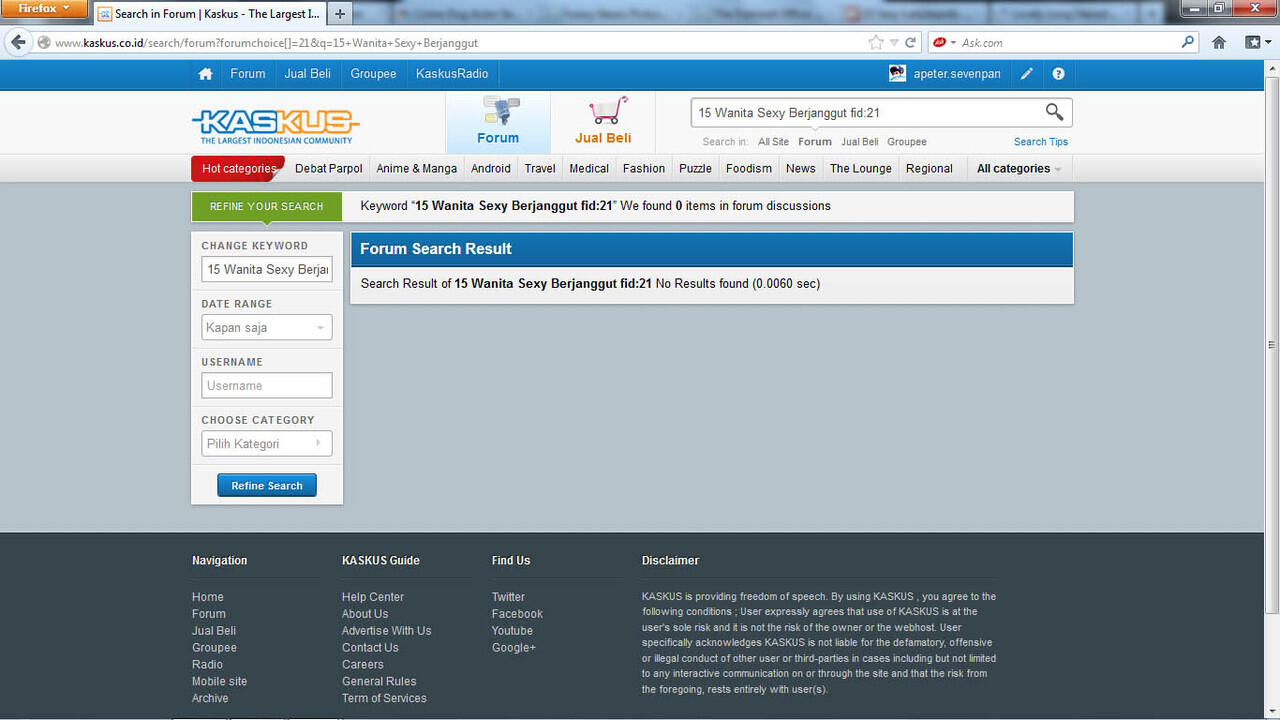The image size is (1280, 720).
Task: Click the Firefox back arrow button
Action: [18, 42]
